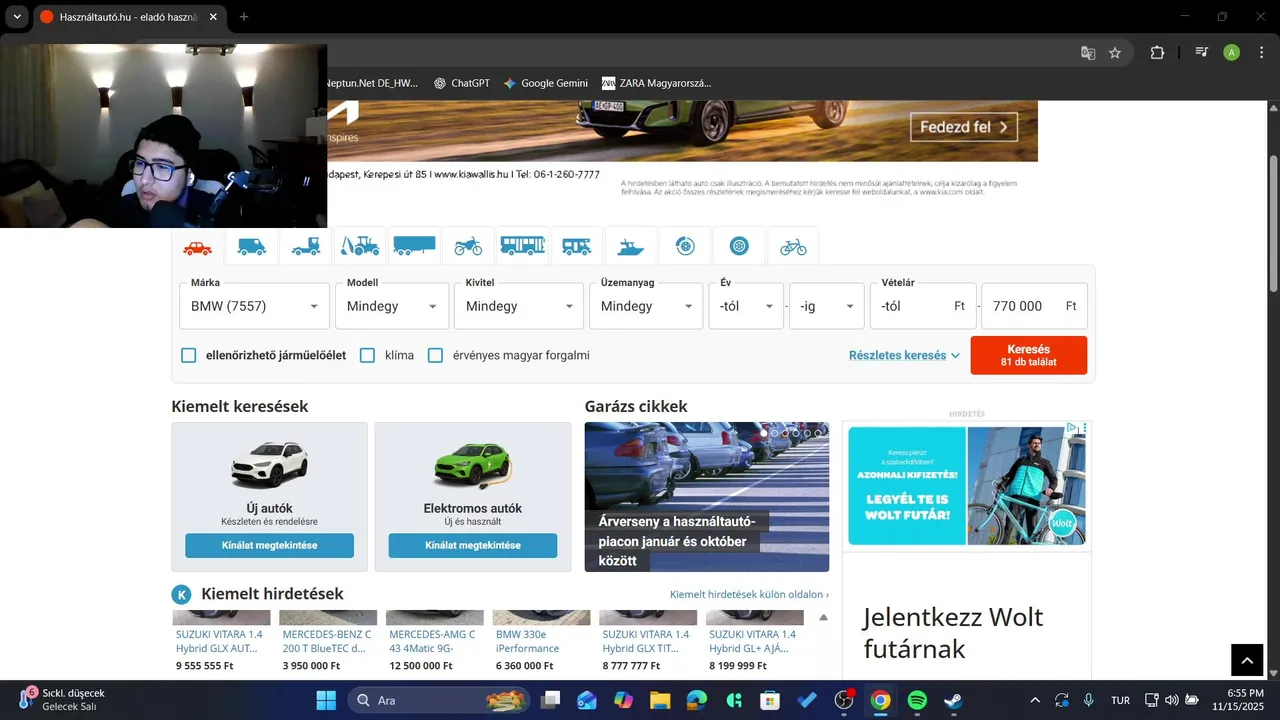Image resolution: width=1280 pixels, height=720 pixels.
Task: Open the MERCEDES-AMG C 43 4Matic listing
Action: 432,641
